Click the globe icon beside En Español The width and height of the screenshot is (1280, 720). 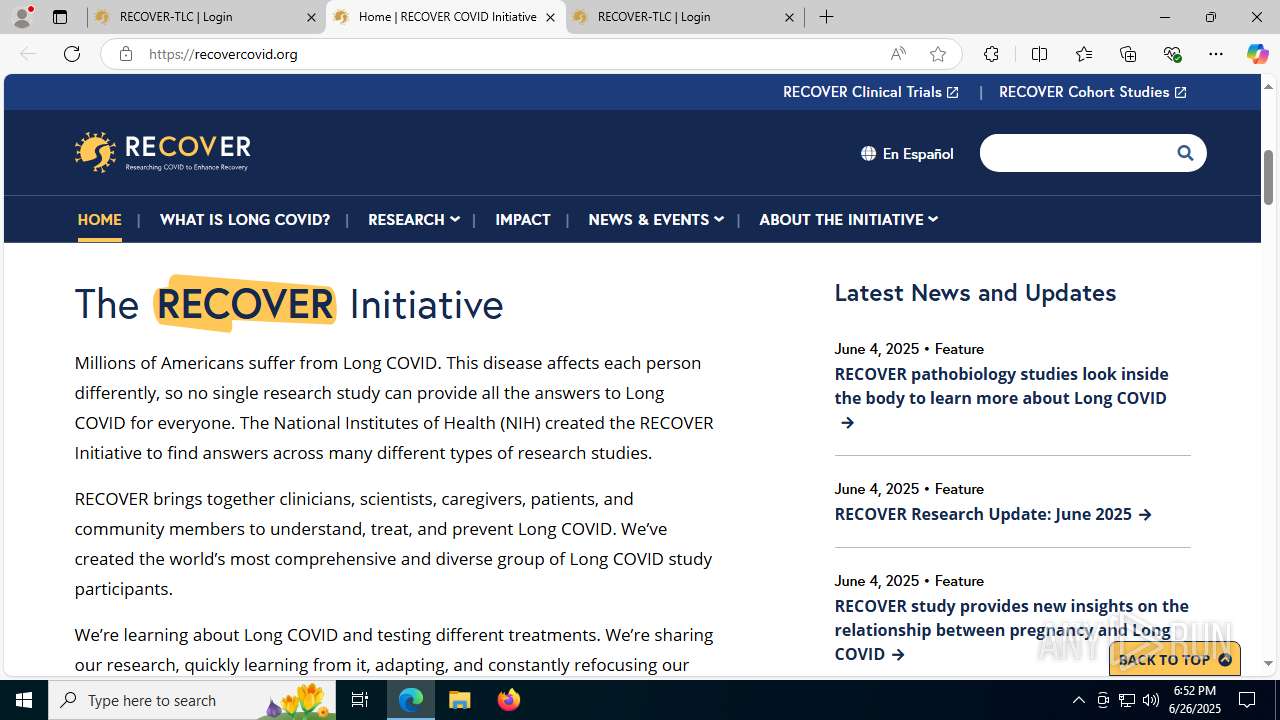868,153
